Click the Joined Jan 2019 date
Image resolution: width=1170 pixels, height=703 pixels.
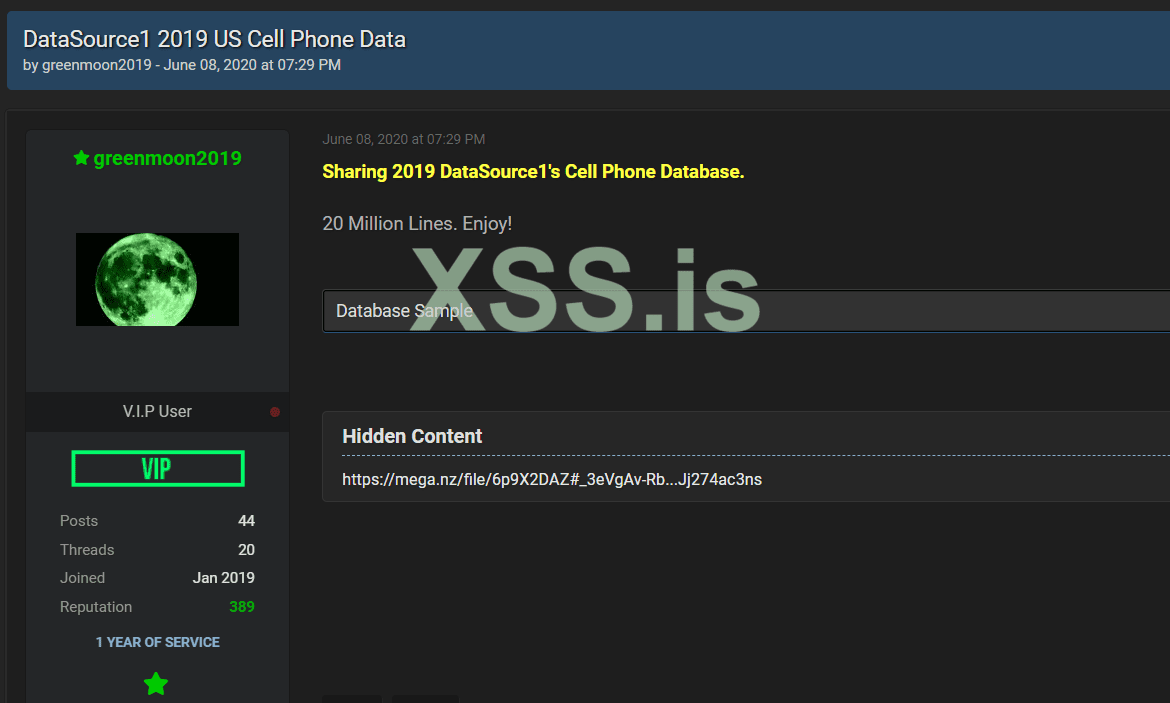[223, 578]
